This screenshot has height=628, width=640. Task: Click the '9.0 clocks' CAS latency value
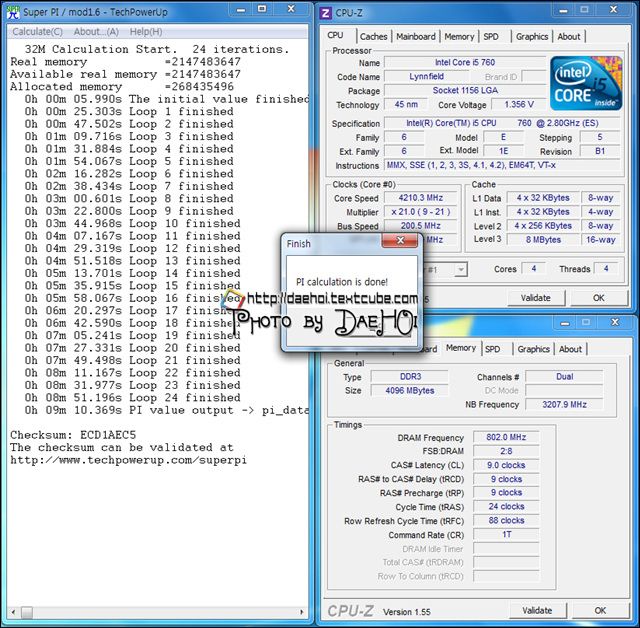click(x=506, y=465)
